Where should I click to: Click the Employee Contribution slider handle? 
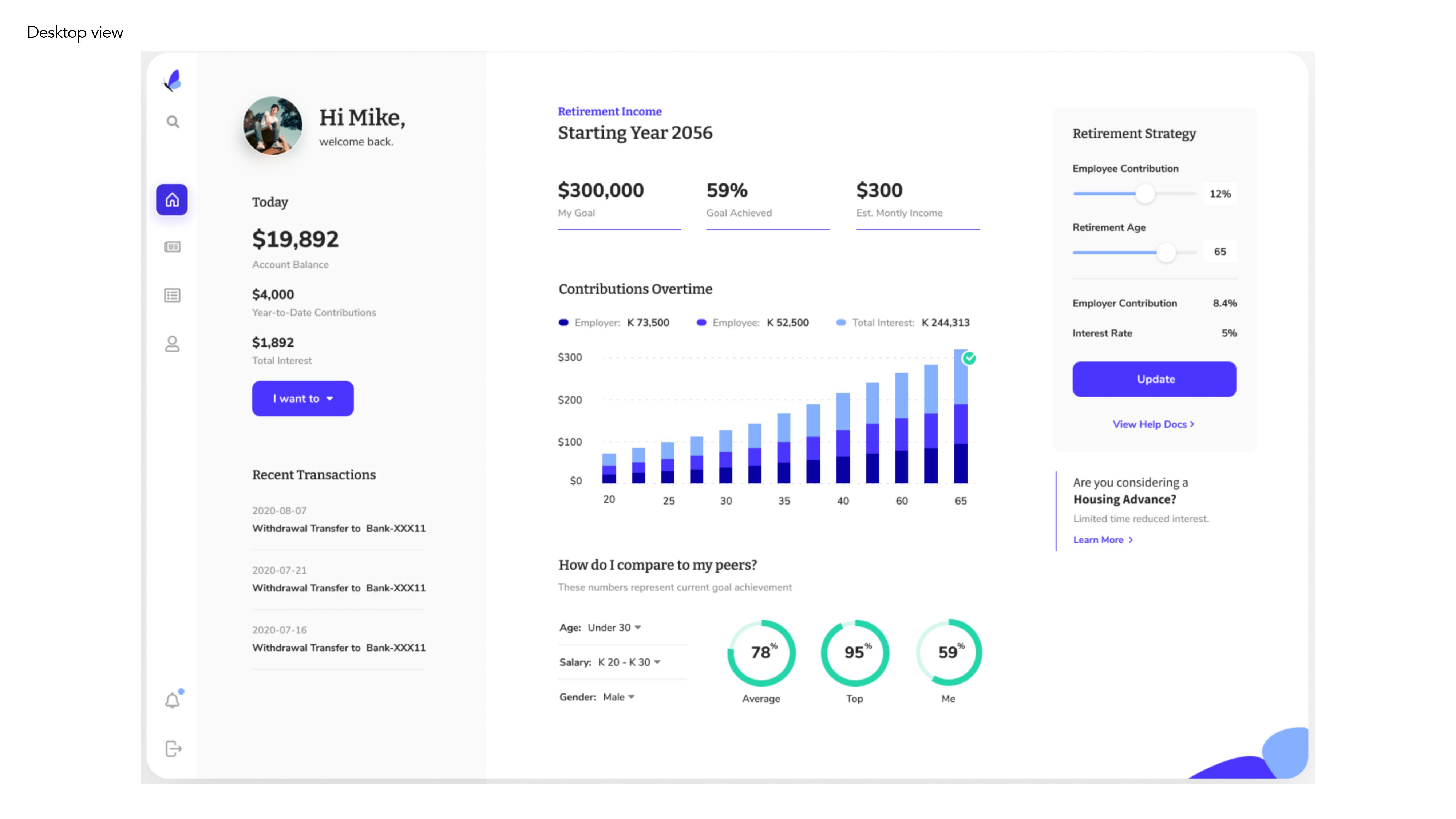1145,194
